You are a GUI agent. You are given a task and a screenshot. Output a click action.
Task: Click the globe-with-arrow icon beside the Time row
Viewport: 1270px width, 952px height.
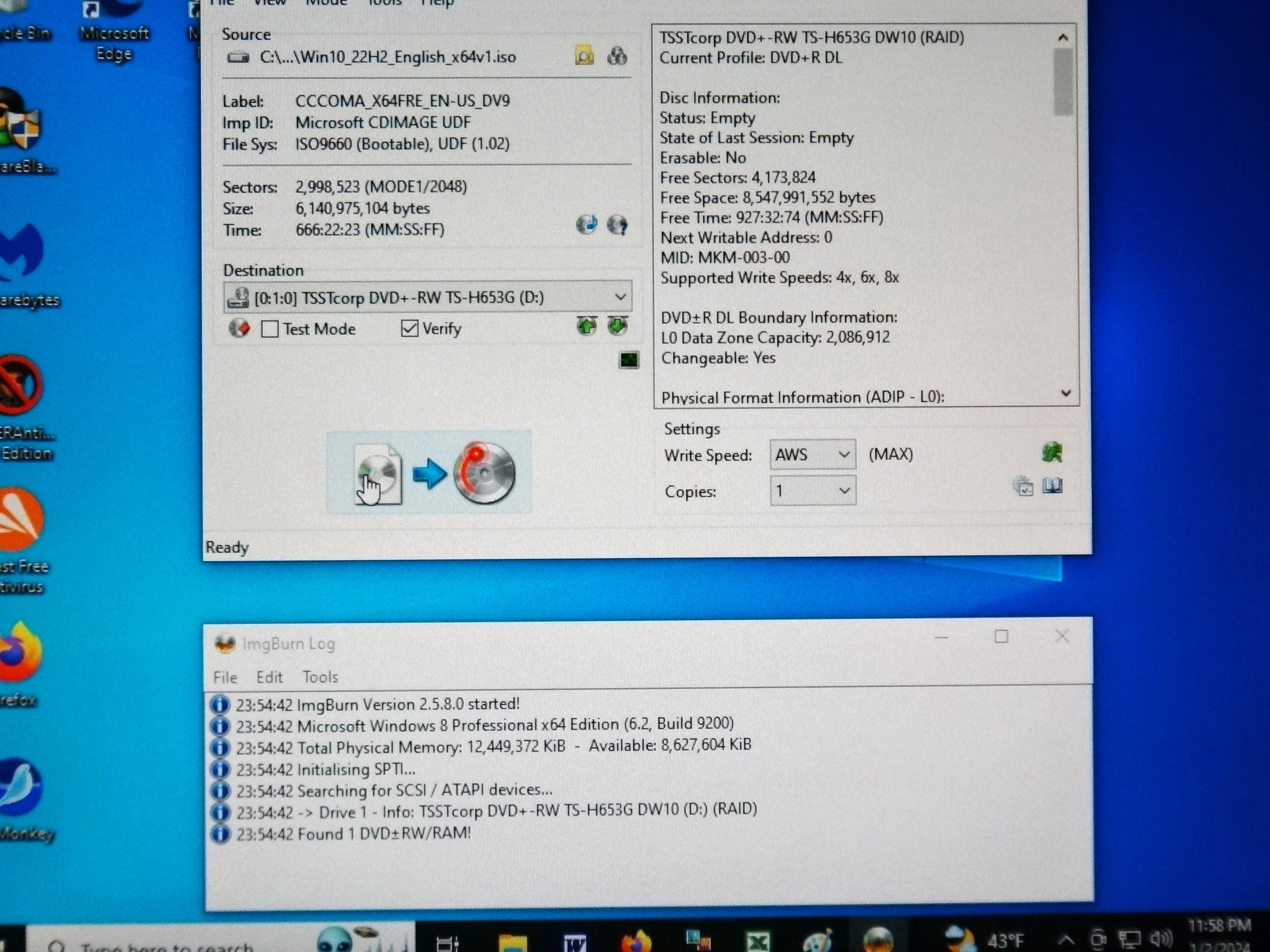[x=586, y=224]
